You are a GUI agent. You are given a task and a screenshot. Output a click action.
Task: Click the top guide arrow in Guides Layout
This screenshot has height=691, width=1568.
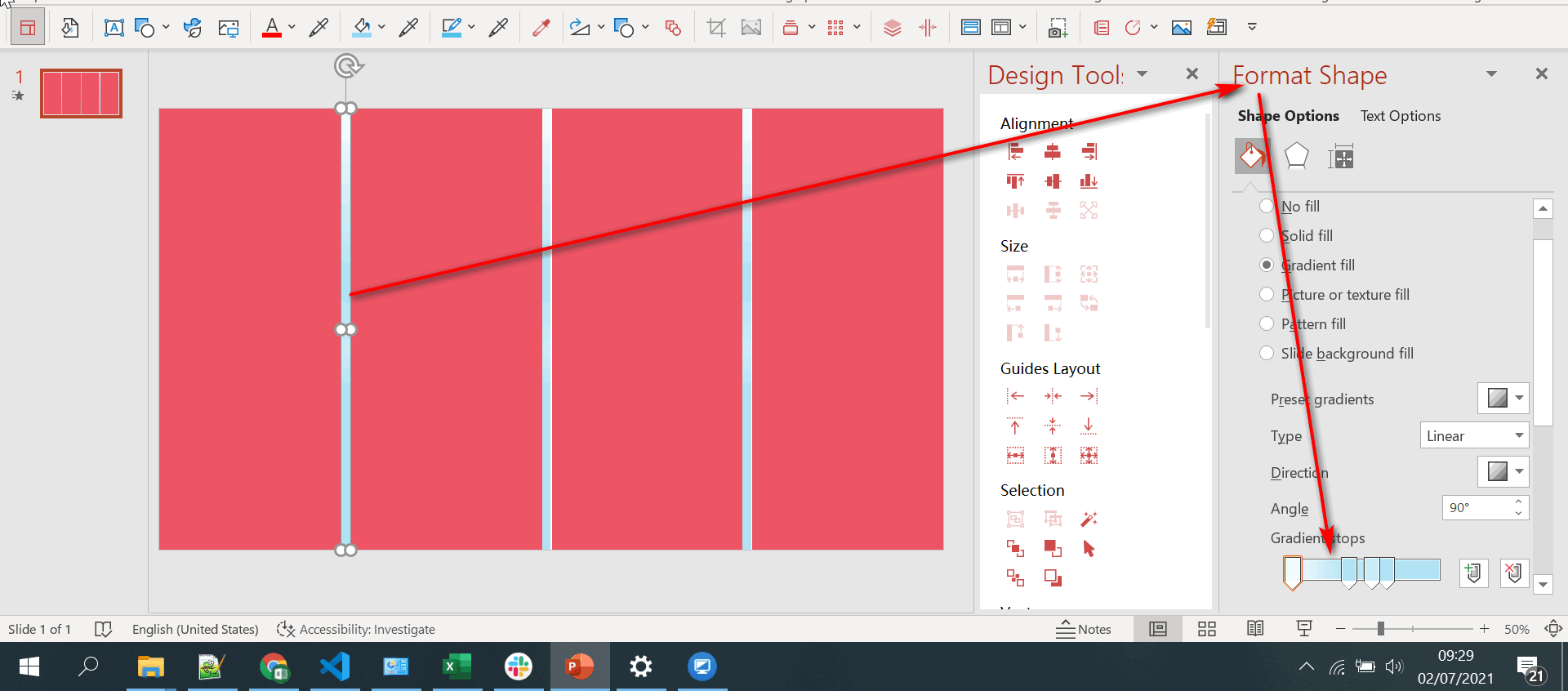point(1015,426)
